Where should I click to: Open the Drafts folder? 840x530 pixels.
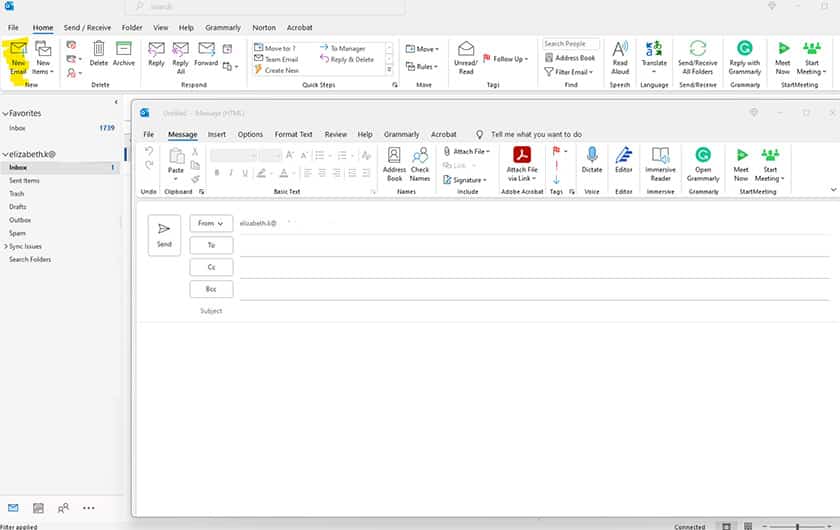(18, 207)
